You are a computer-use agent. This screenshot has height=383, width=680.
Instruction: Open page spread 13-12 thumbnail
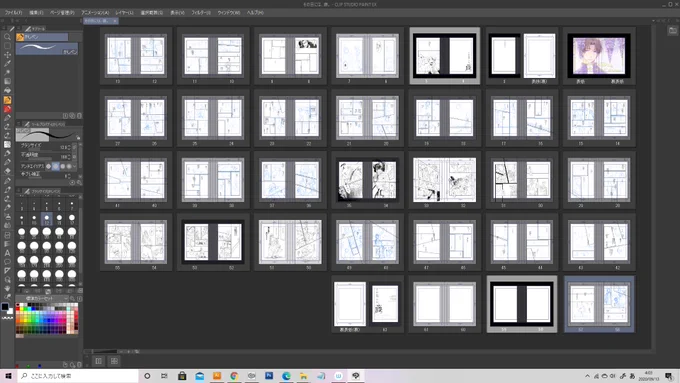136,56
